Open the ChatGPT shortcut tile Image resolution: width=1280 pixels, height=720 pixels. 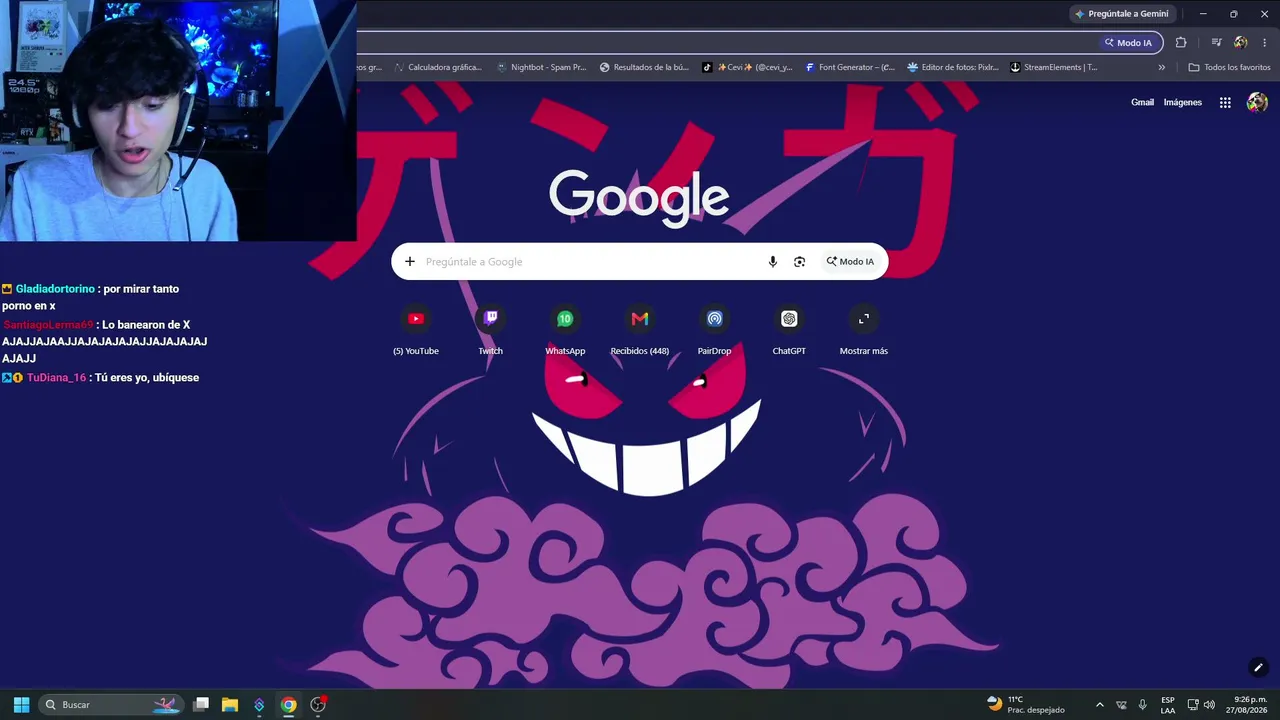(789, 331)
